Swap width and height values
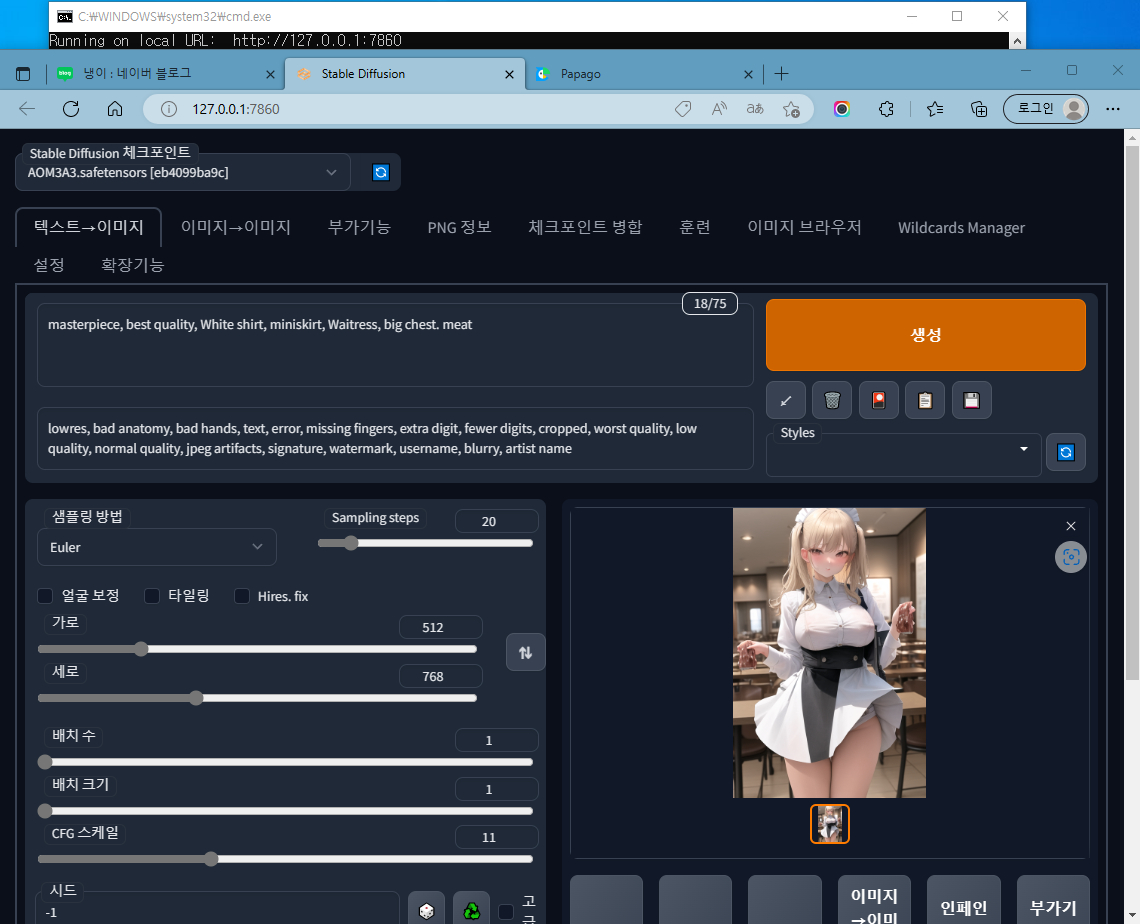The height and width of the screenshot is (924, 1140). [525, 652]
